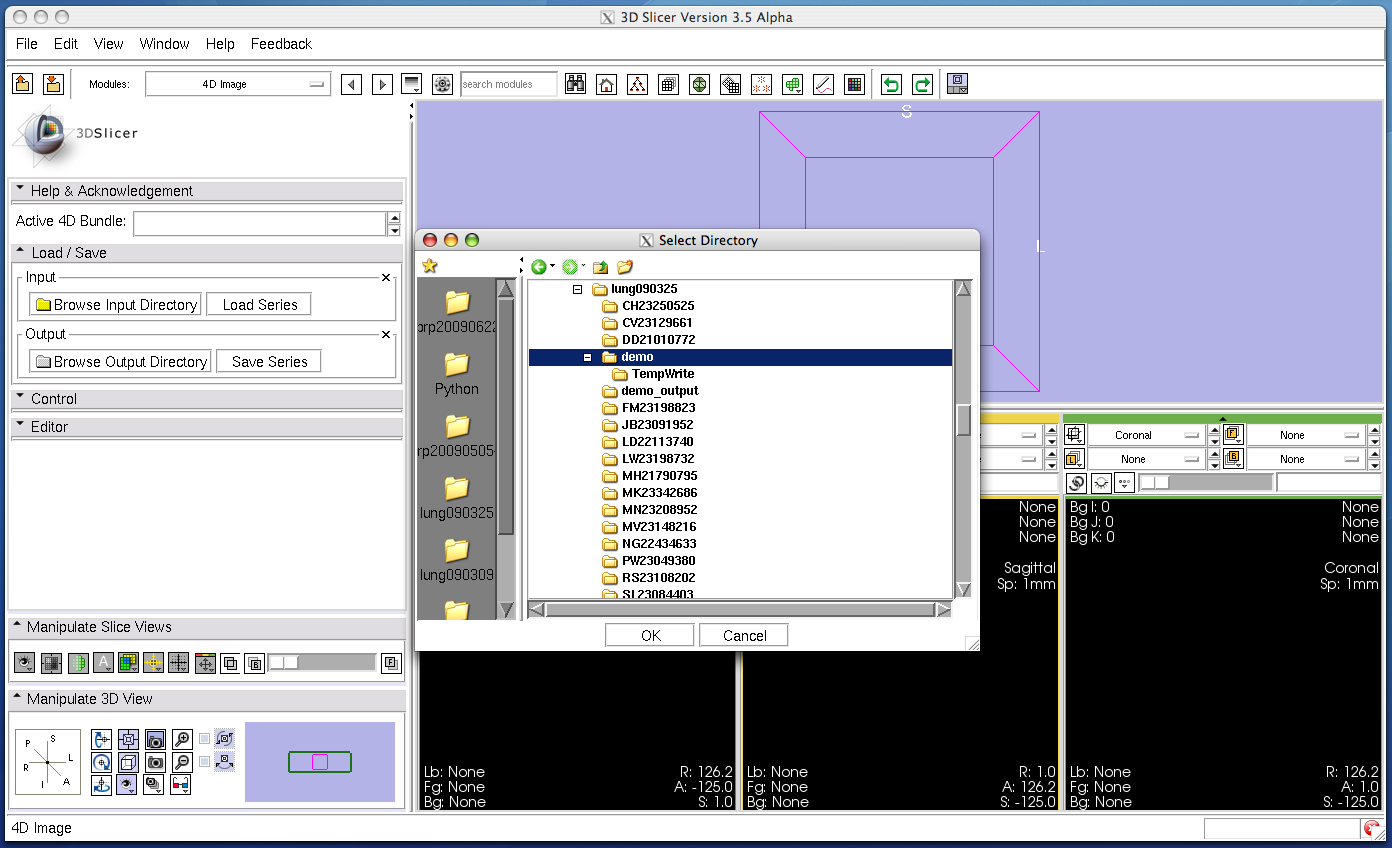The width and height of the screenshot is (1392, 848).
Task: Click OK in Select Directory dialog
Action: pos(650,636)
